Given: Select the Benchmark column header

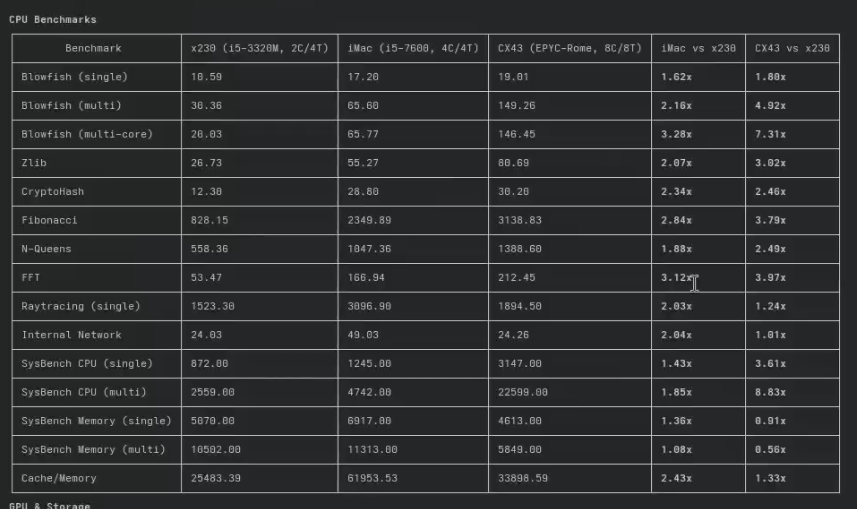Looking at the screenshot, I should [x=94, y=48].
